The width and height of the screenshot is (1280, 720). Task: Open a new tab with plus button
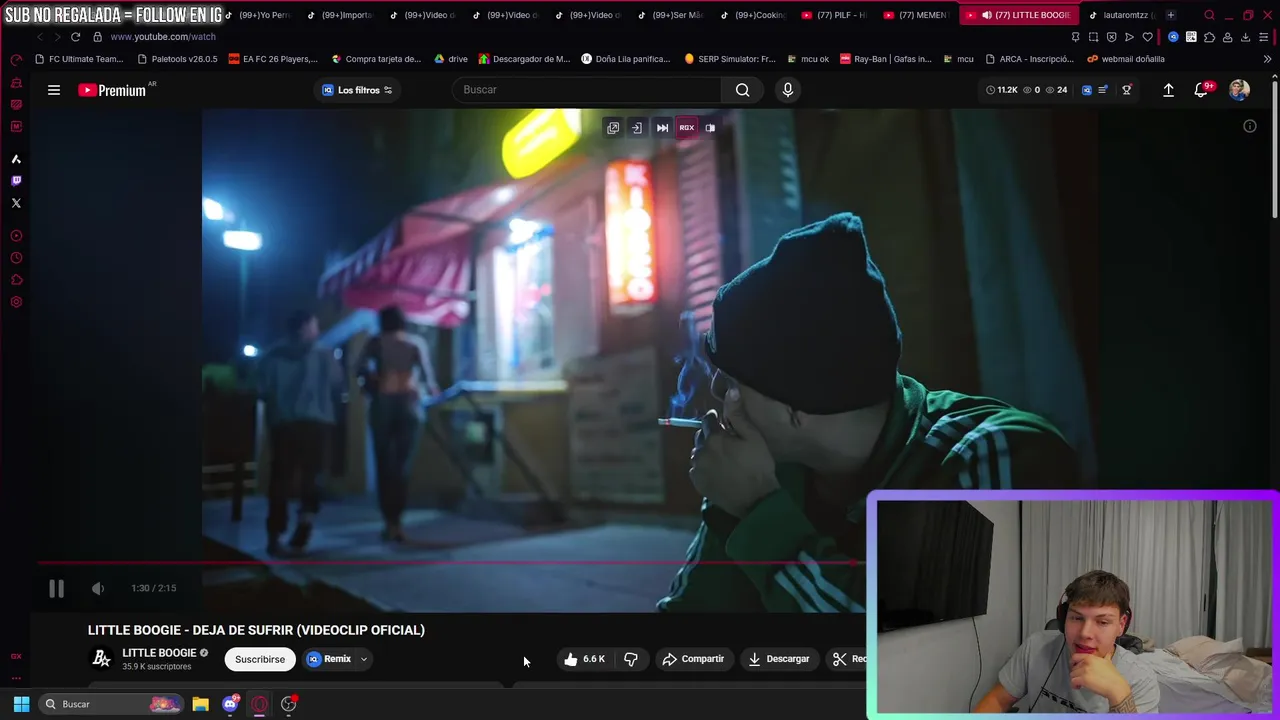(x=1170, y=15)
